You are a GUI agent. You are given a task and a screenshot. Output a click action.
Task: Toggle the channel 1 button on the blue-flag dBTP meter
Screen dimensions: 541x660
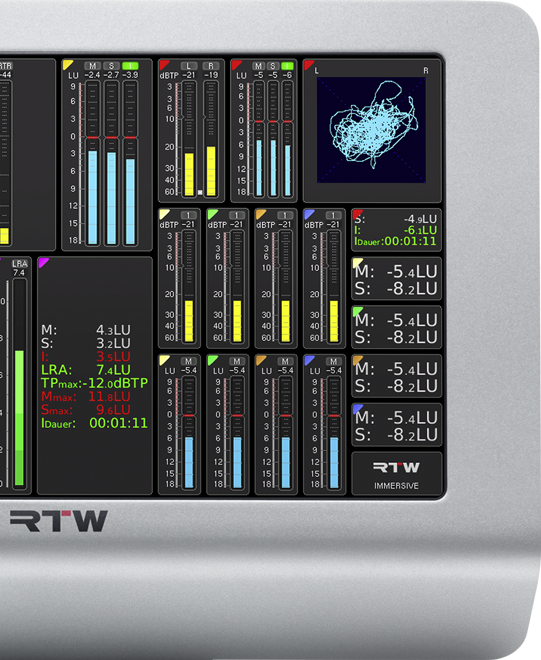coord(333,215)
